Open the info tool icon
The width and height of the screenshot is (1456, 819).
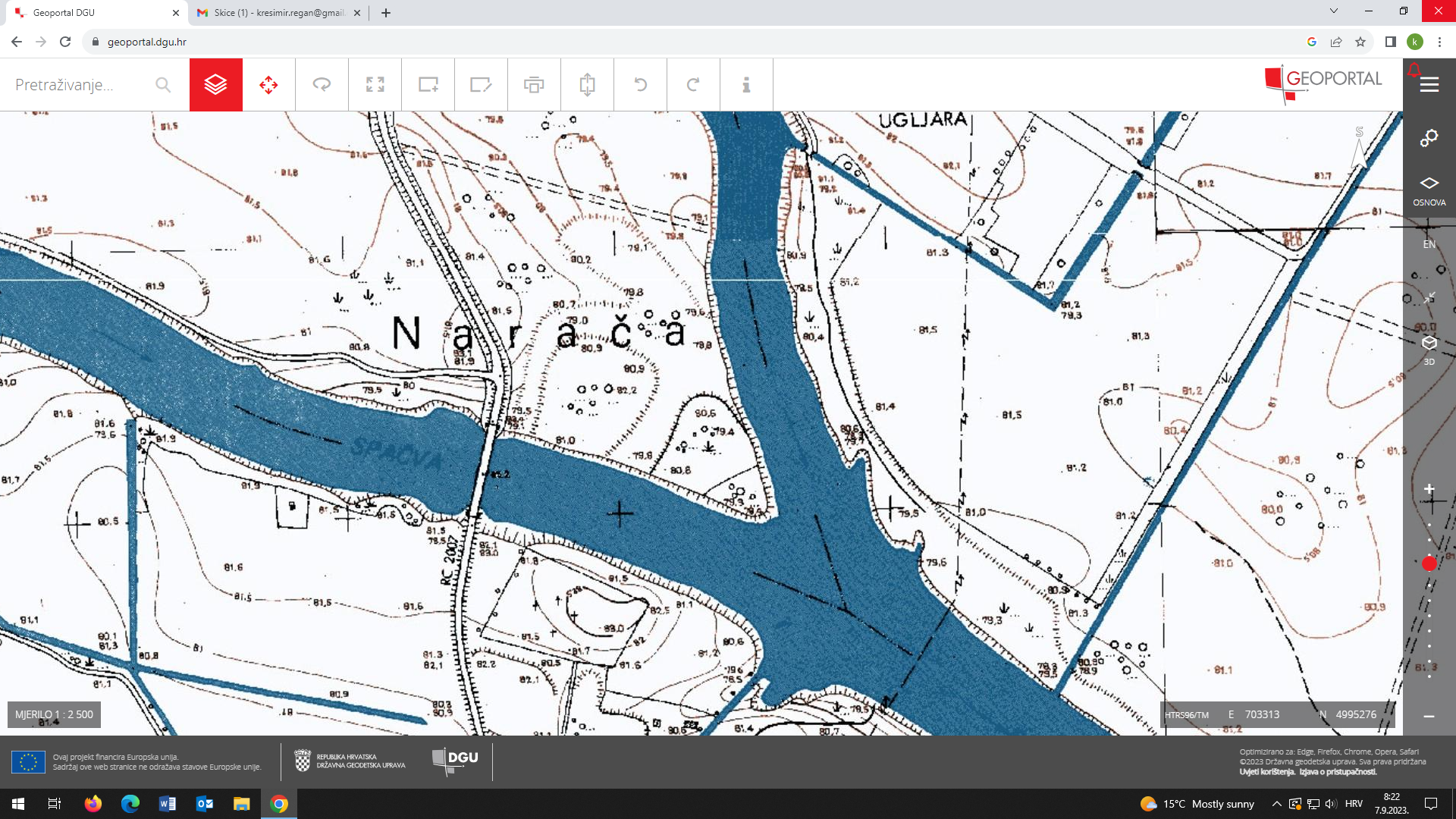[x=746, y=85]
